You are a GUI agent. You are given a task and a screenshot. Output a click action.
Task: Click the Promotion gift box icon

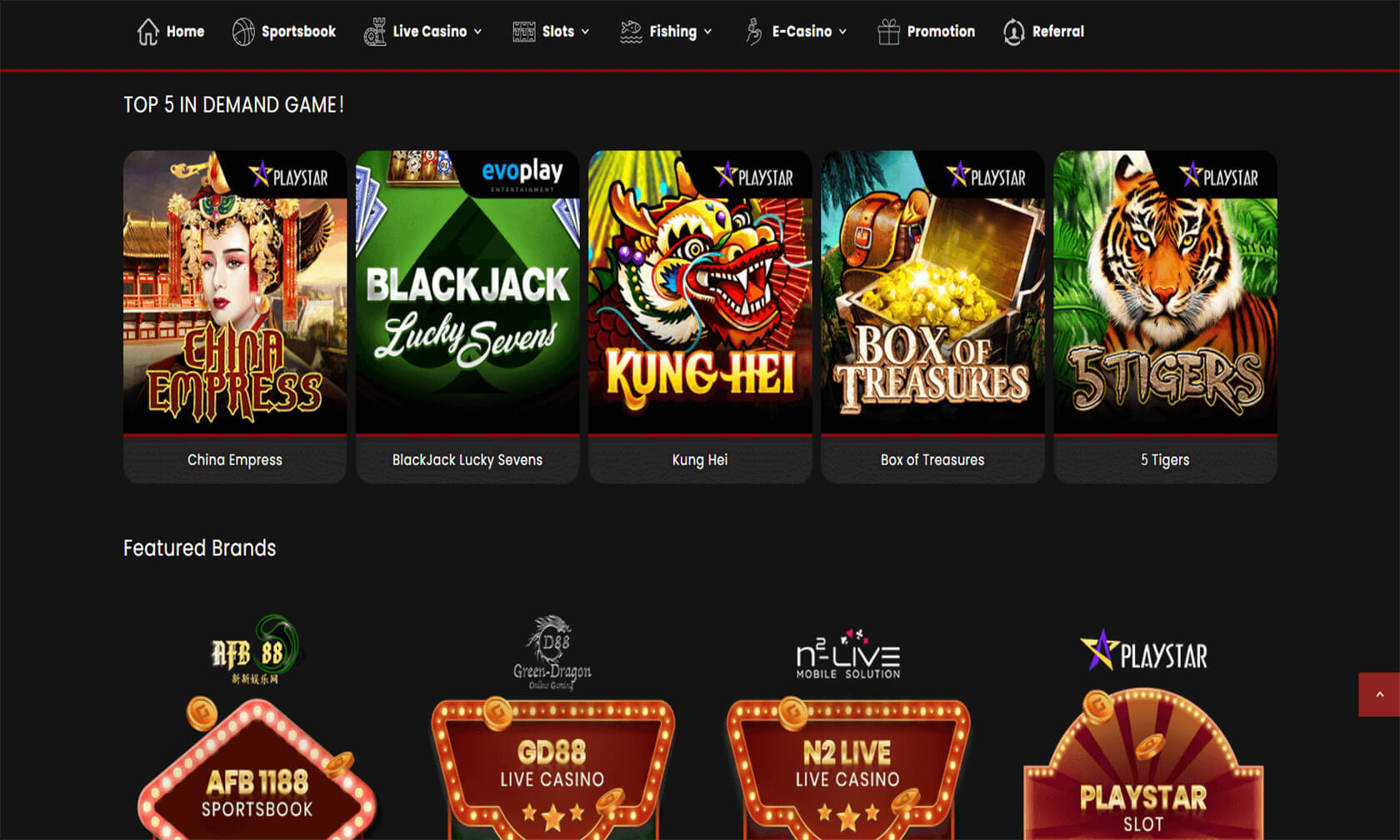coord(888,32)
